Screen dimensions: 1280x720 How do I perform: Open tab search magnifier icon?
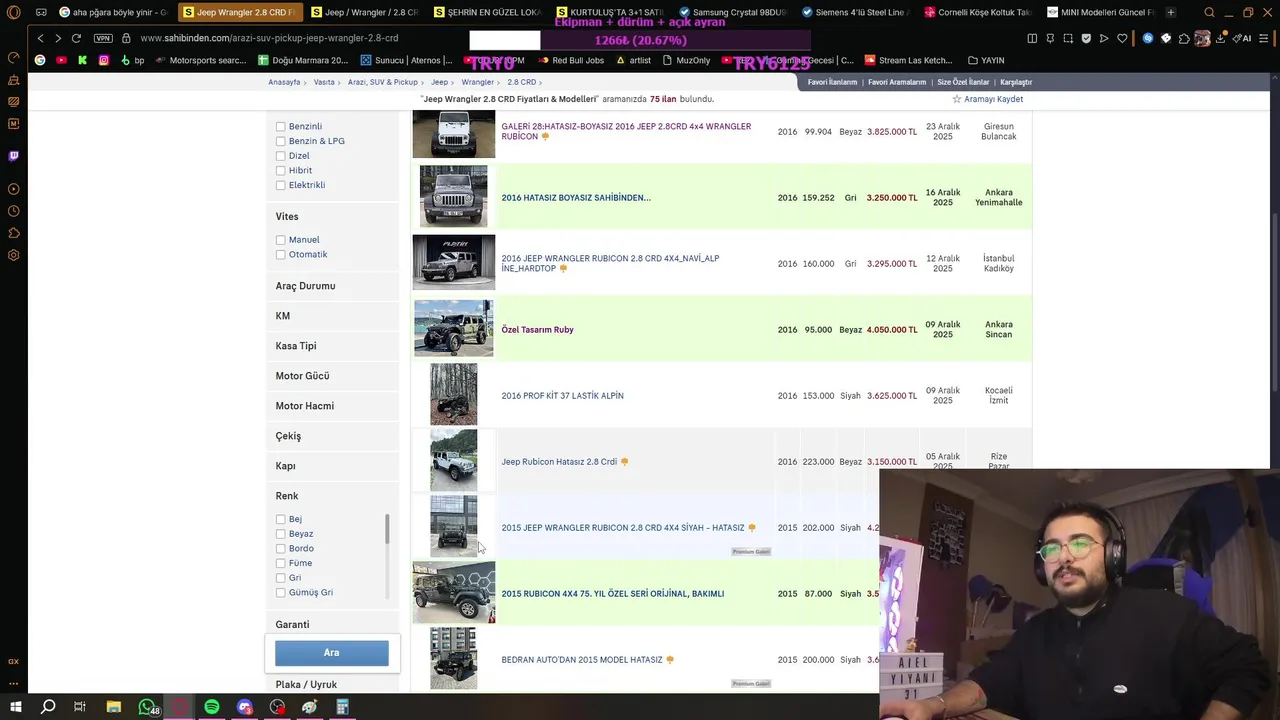point(1209,13)
